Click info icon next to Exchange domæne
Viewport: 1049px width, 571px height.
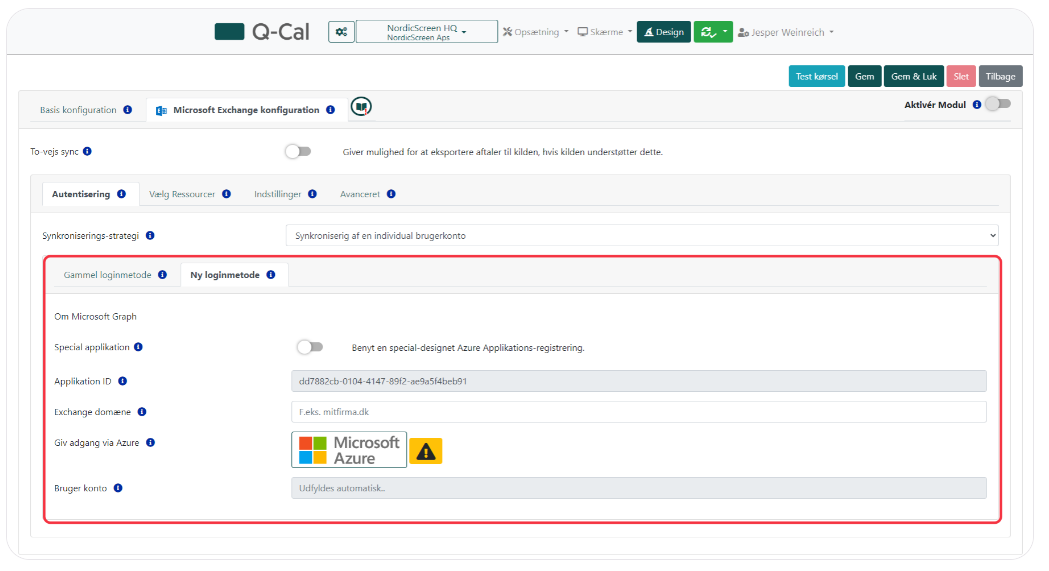tap(142, 412)
